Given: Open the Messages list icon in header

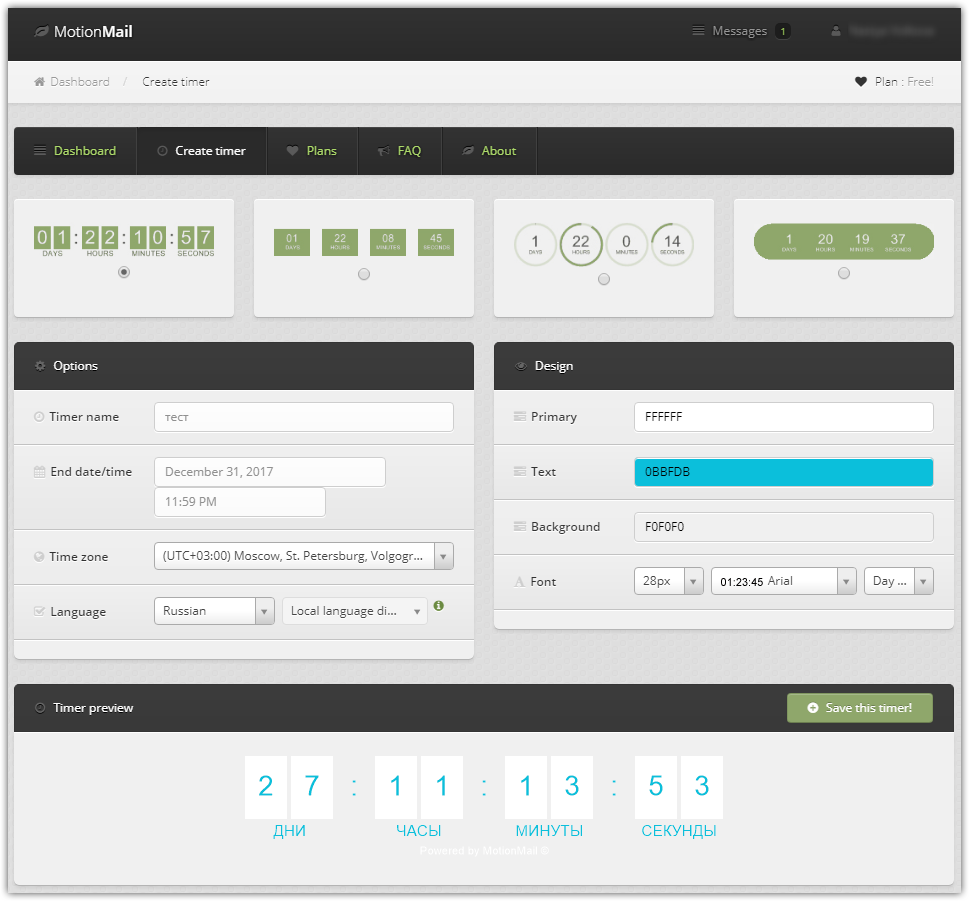Looking at the screenshot, I should pyautogui.click(x=698, y=31).
